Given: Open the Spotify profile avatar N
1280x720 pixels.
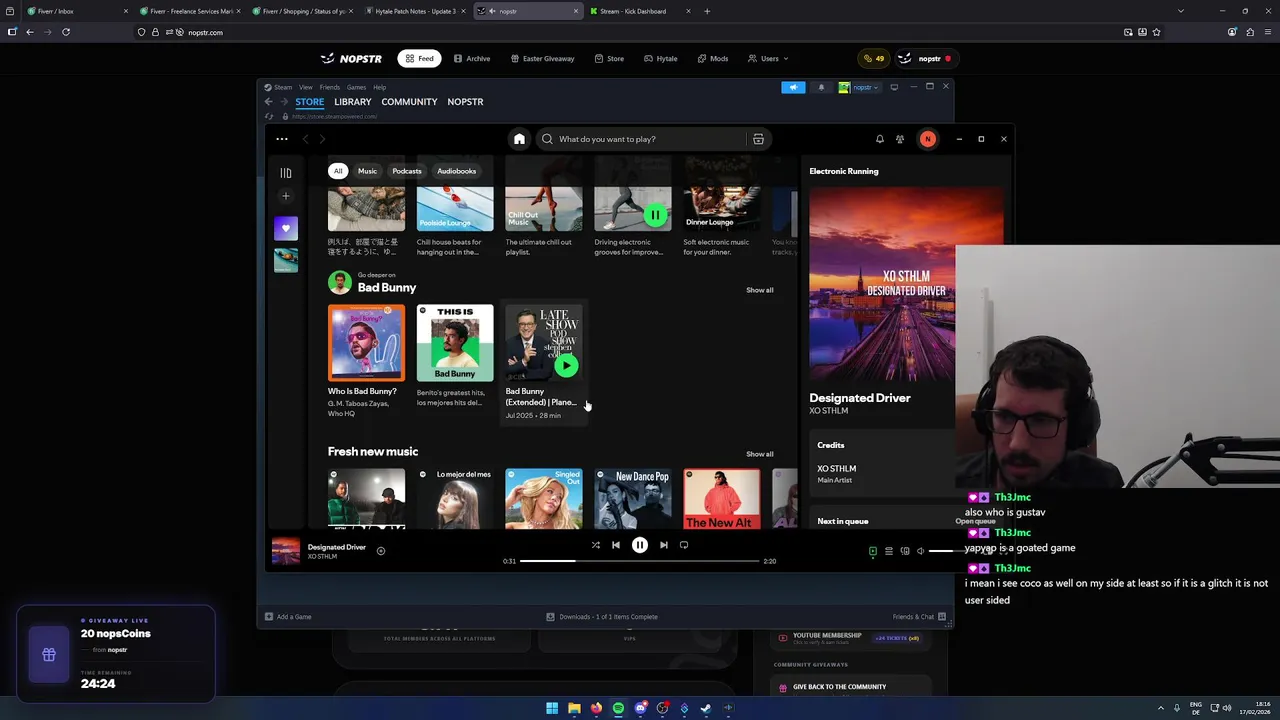Looking at the screenshot, I should tap(928, 139).
